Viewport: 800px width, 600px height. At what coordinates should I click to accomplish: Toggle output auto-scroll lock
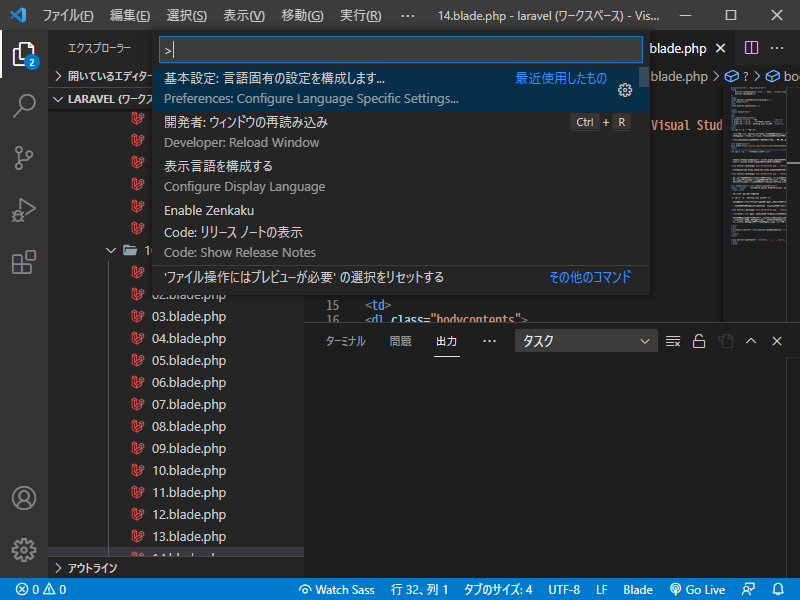pos(699,341)
